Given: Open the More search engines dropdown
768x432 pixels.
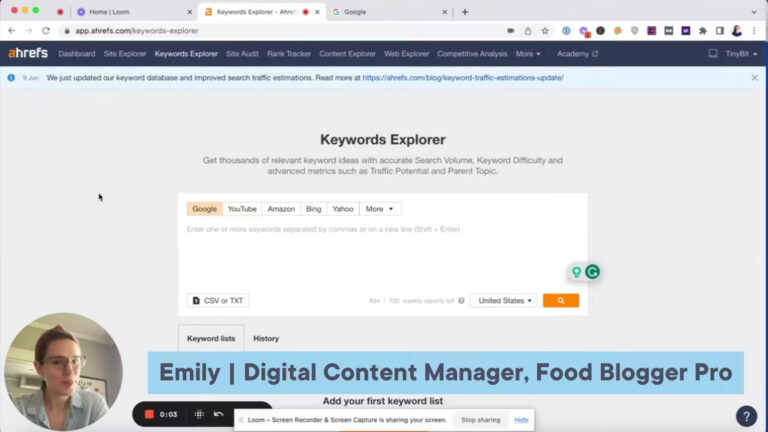Looking at the screenshot, I should (380, 209).
